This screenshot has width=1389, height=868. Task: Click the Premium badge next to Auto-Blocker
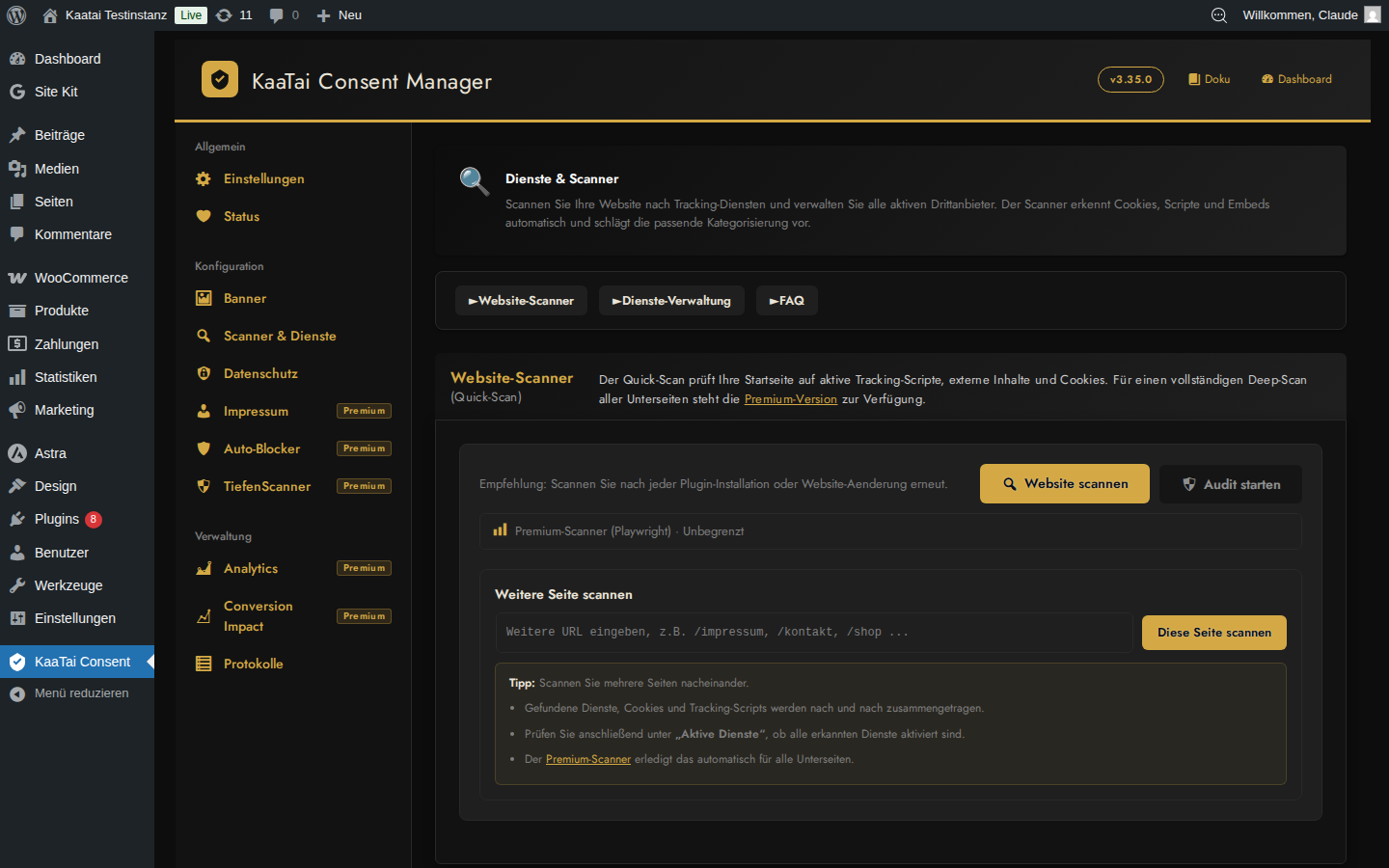point(364,448)
